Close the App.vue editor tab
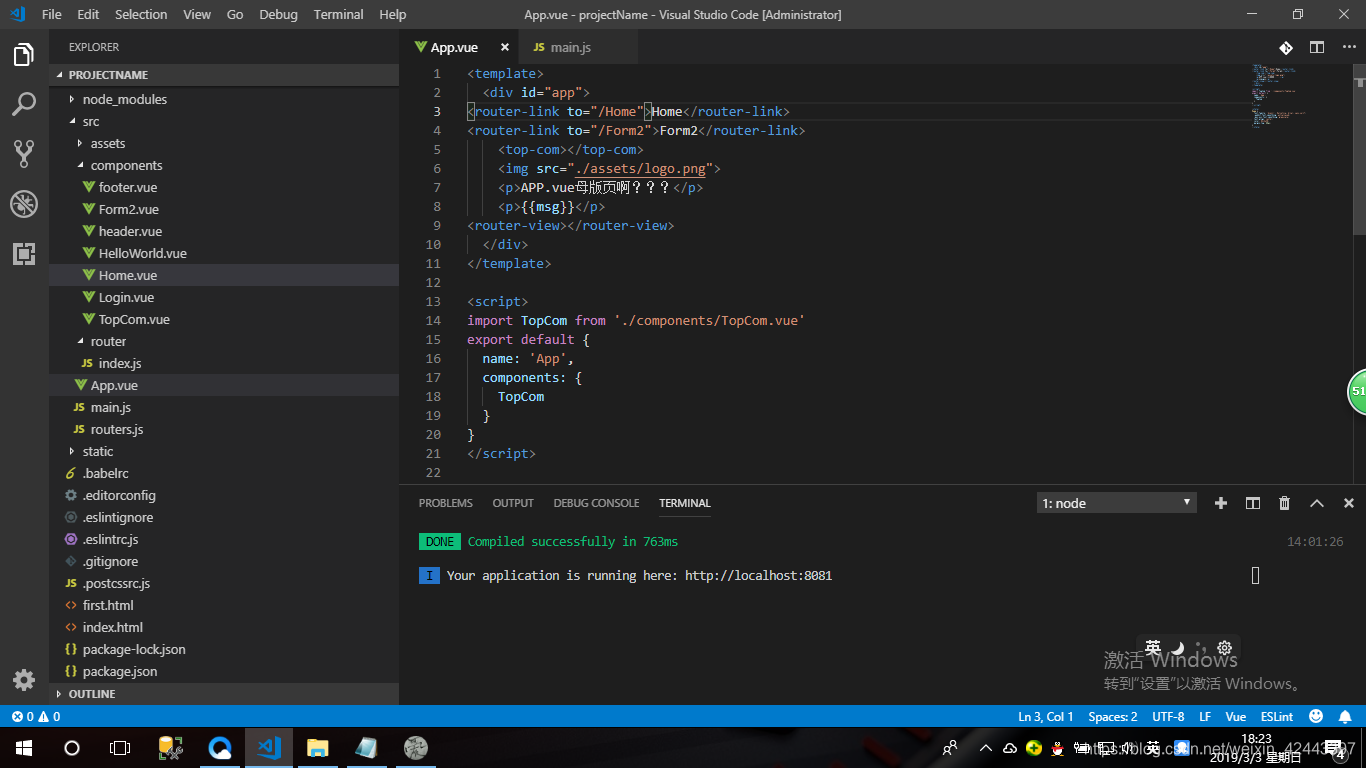The height and width of the screenshot is (768, 1366). [505, 47]
